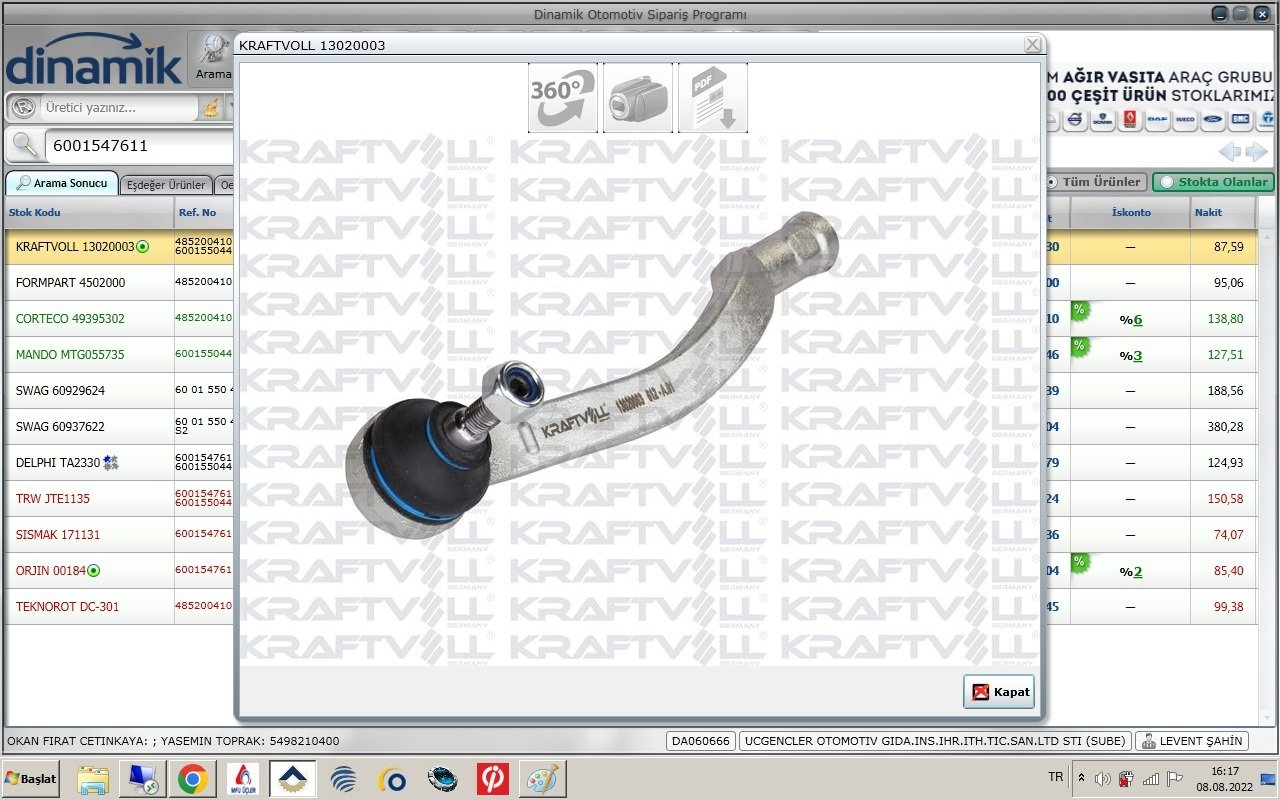The height and width of the screenshot is (800, 1280).
Task: Click the Scania brand logo
Action: 1103,120
